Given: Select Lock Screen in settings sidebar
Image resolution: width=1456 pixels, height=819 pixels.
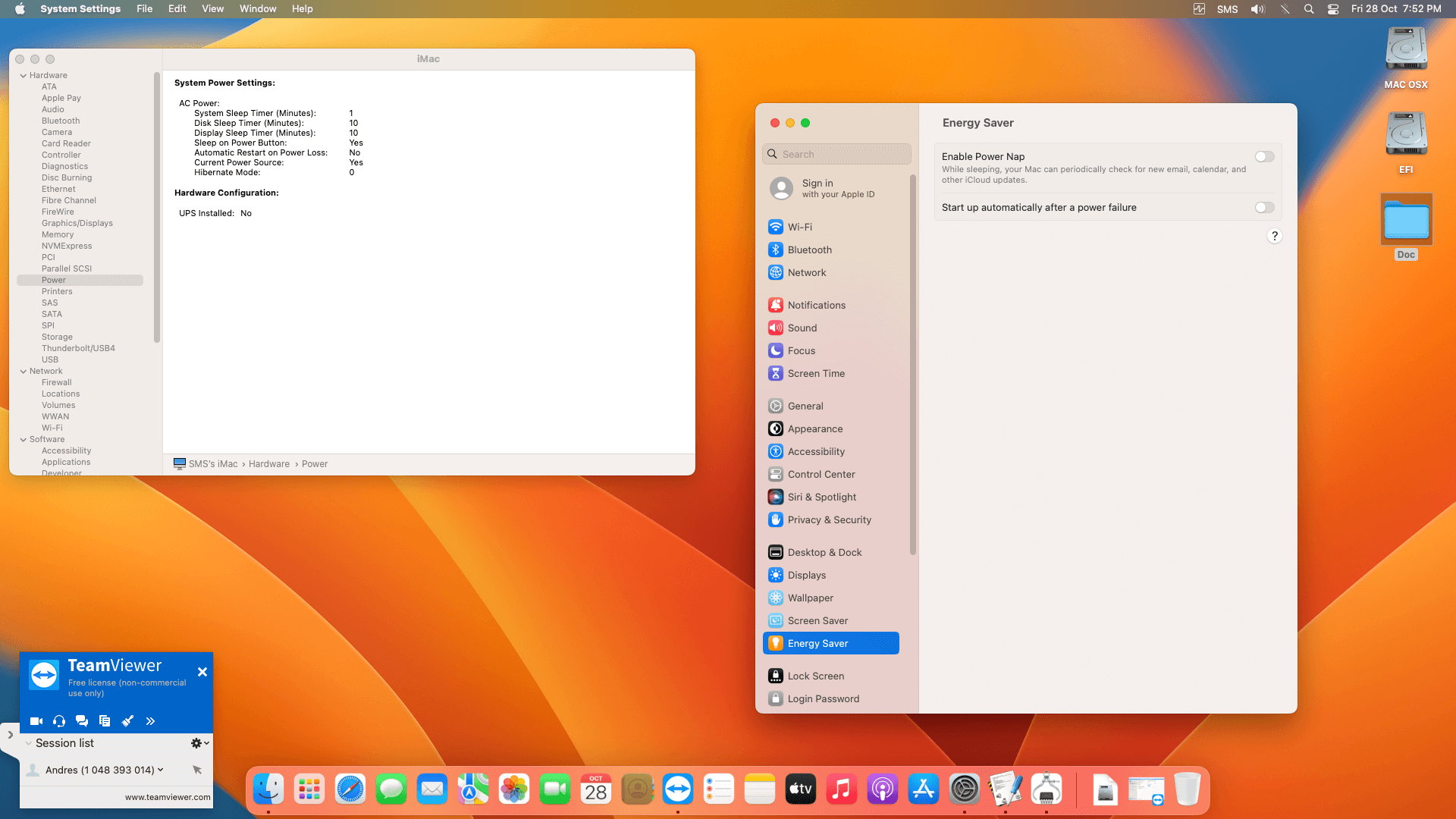Looking at the screenshot, I should tap(815, 676).
